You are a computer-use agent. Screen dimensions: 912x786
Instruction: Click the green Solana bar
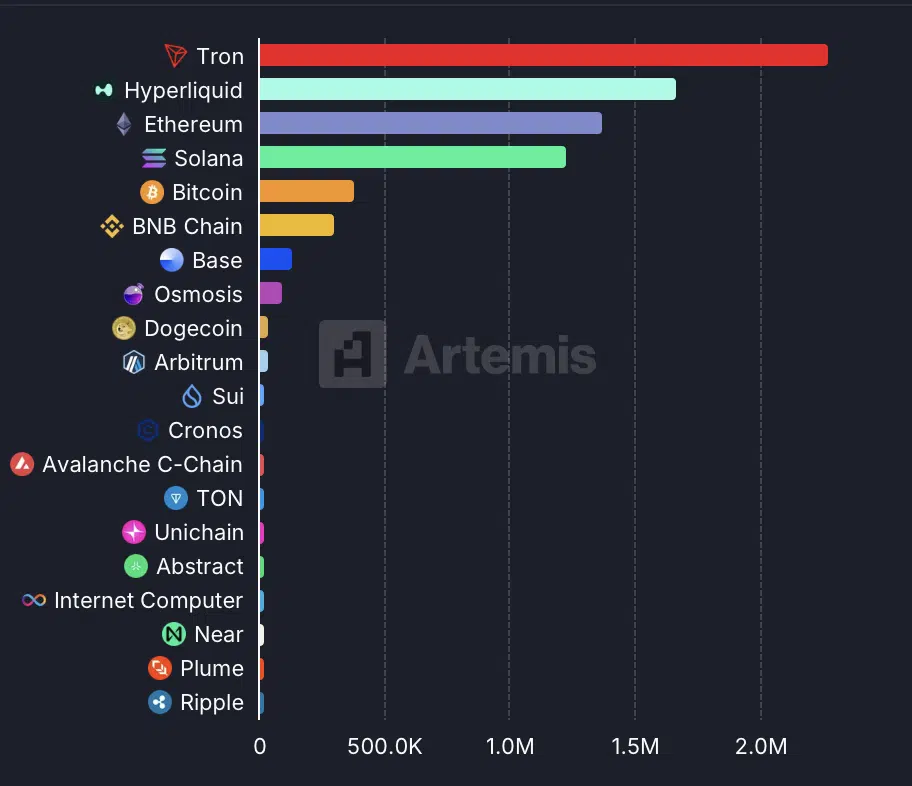coord(412,158)
